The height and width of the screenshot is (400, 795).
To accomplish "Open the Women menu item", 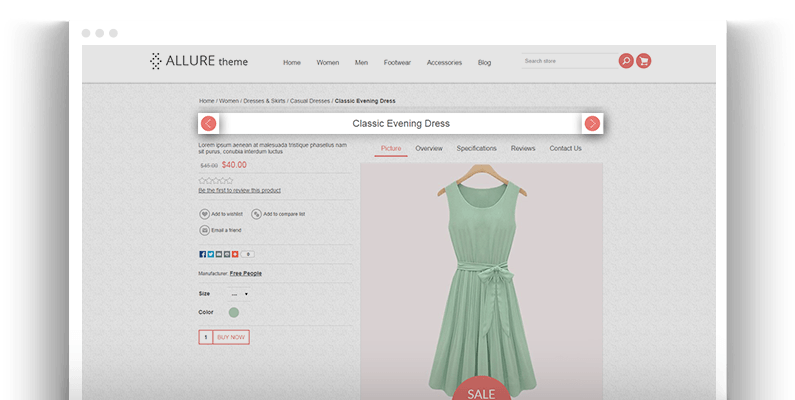I will (x=328, y=62).
